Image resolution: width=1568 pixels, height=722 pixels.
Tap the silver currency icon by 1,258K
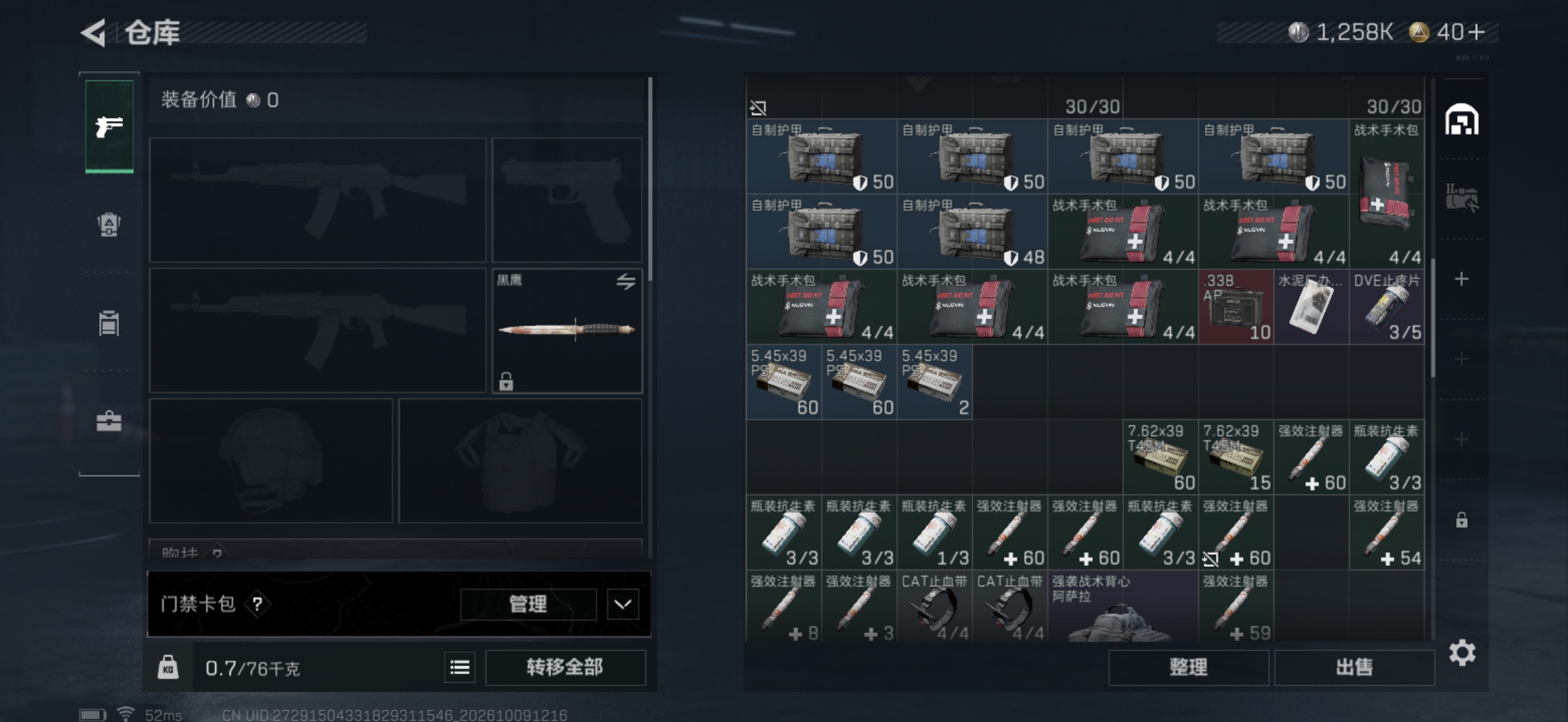1298,32
